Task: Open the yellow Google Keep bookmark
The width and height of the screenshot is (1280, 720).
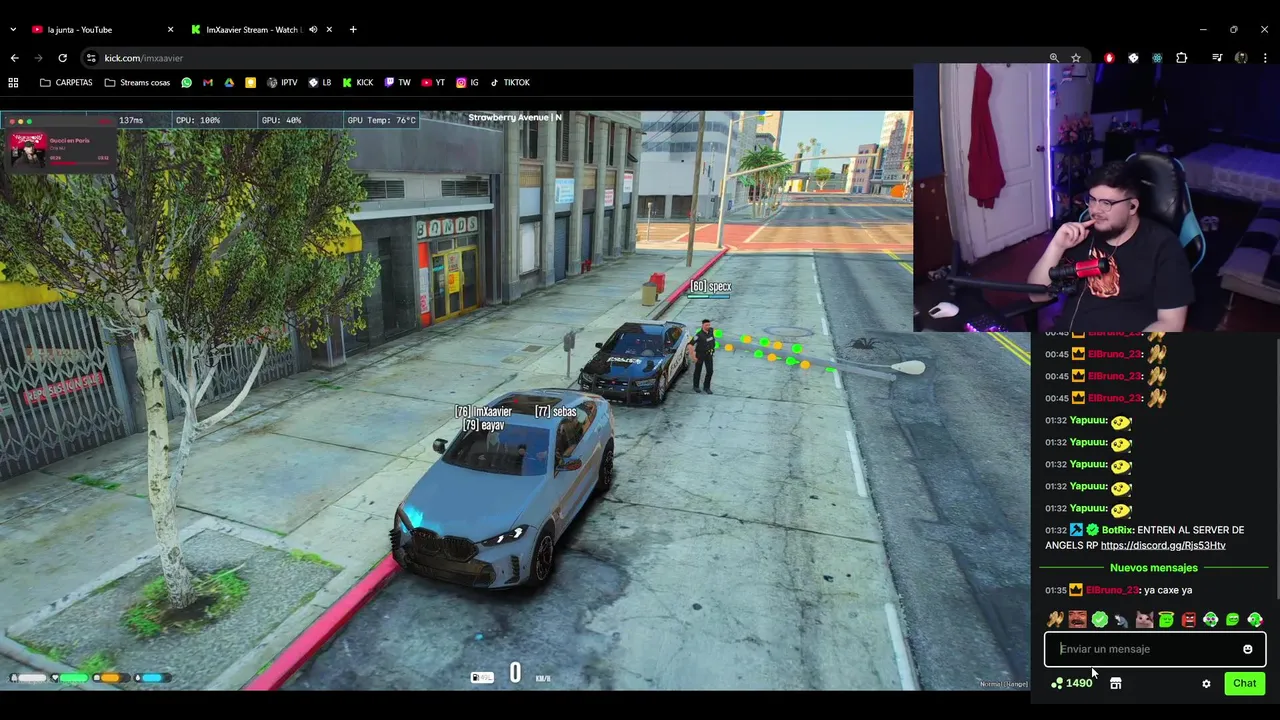Action: (250, 83)
